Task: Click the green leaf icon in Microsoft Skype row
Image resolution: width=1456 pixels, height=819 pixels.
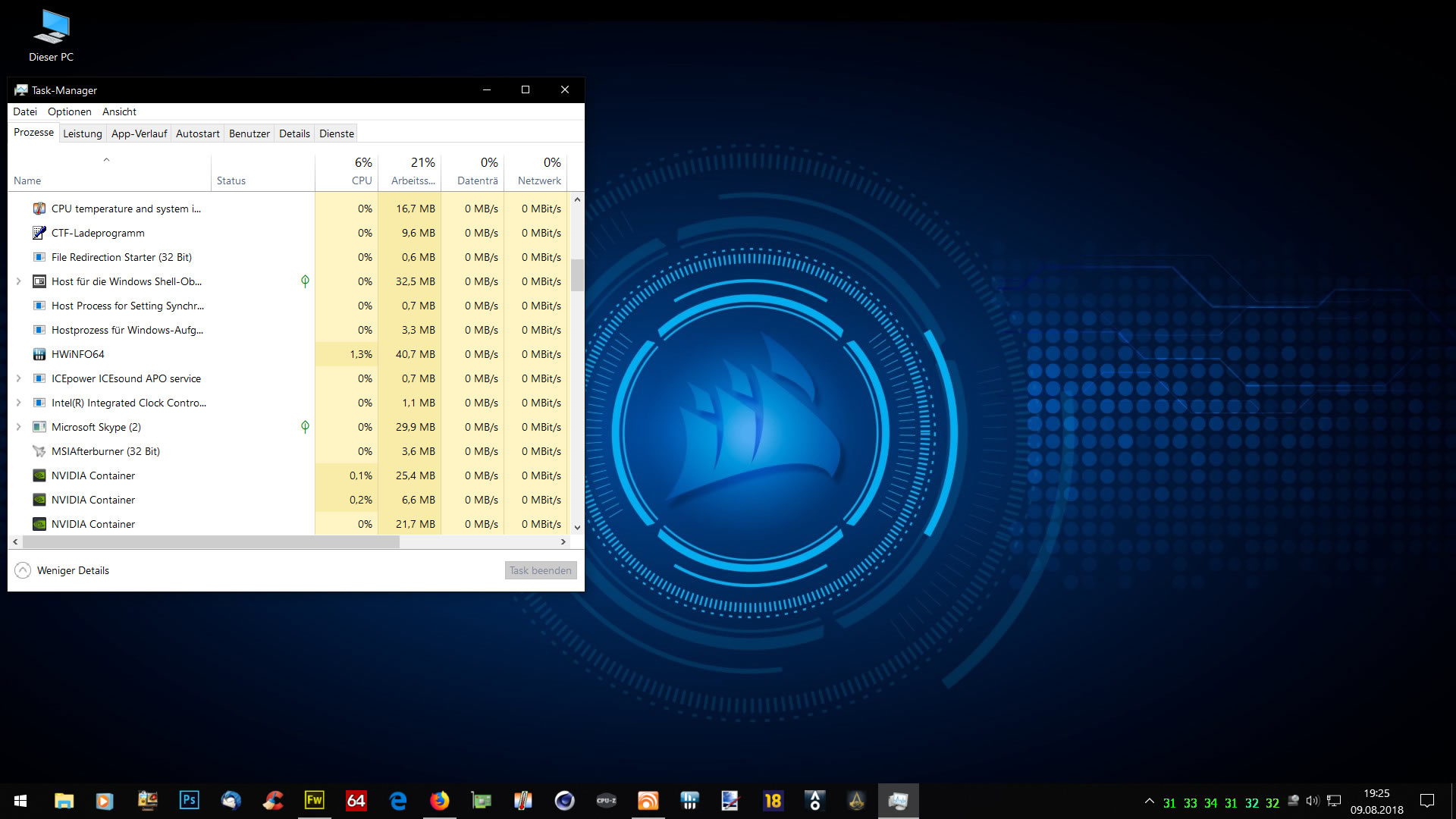Action: tap(305, 427)
